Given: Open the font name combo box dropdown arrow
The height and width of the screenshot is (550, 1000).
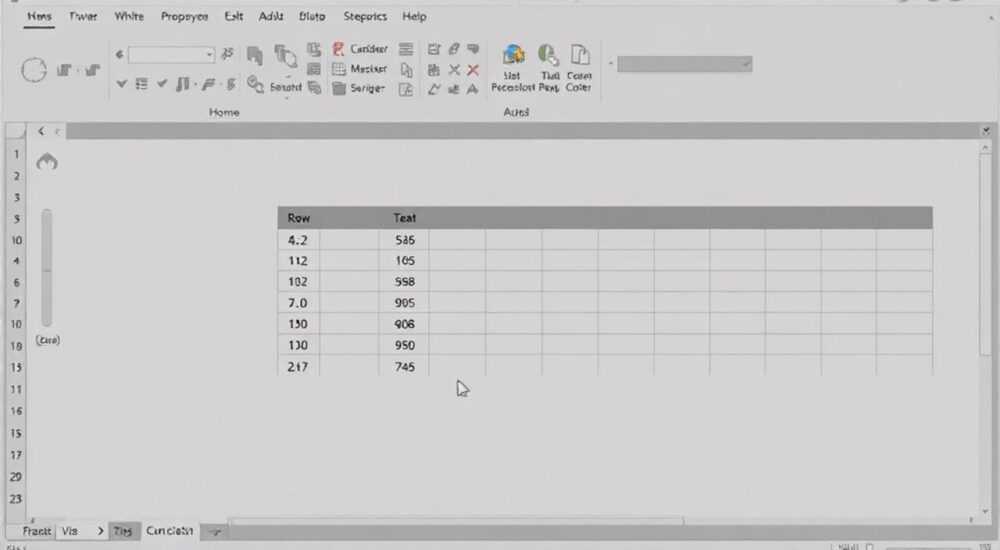Looking at the screenshot, I should [209, 55].
